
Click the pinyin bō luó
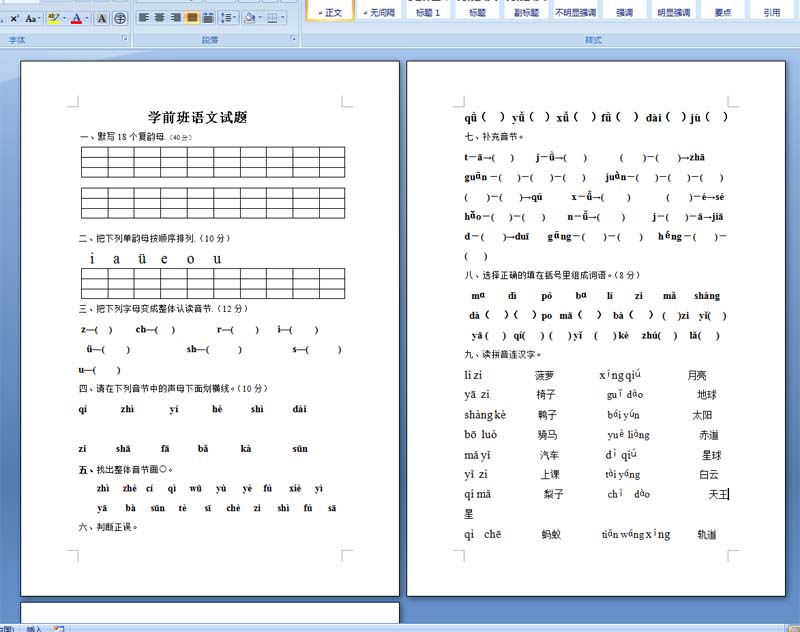(x=480, y=435)
